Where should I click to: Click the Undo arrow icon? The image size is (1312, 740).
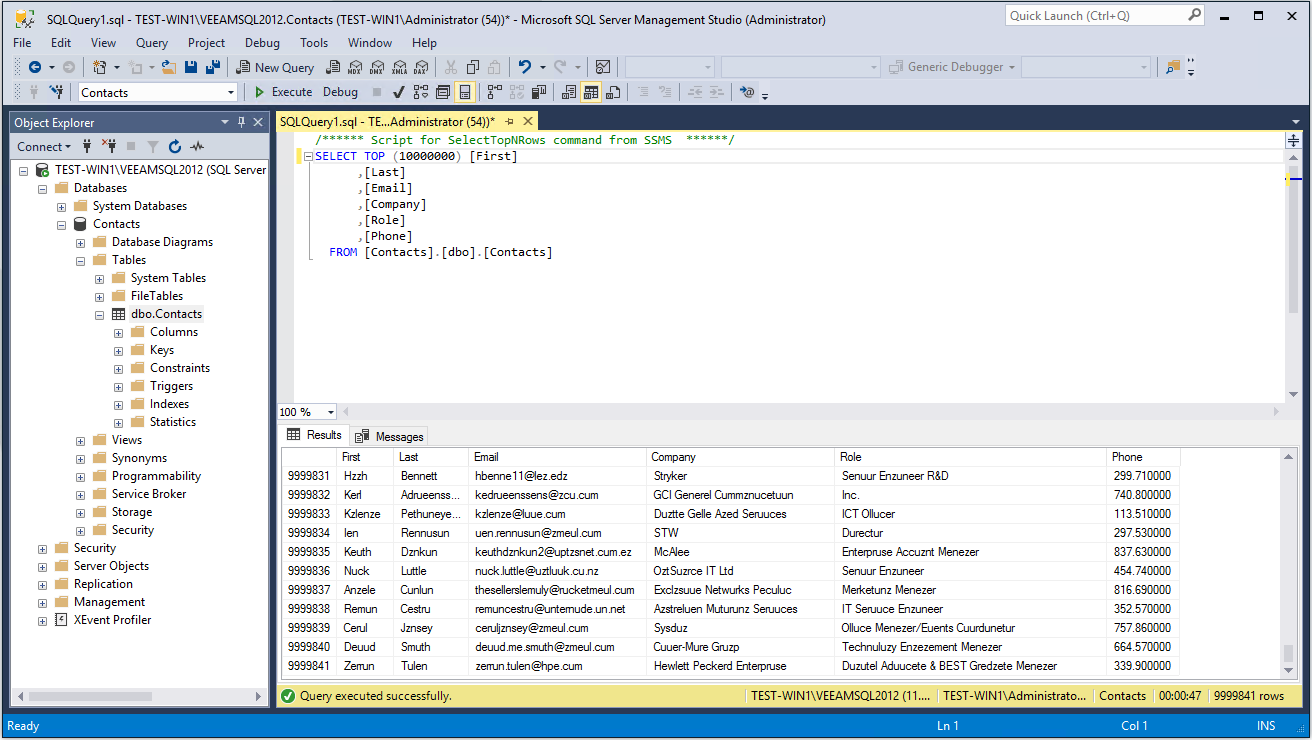tap(525, 67)
